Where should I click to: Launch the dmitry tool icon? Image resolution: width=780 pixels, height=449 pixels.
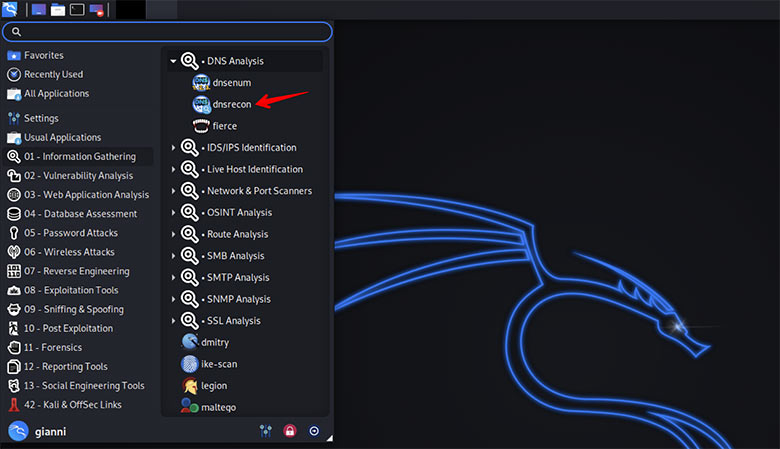click(190, 342)
